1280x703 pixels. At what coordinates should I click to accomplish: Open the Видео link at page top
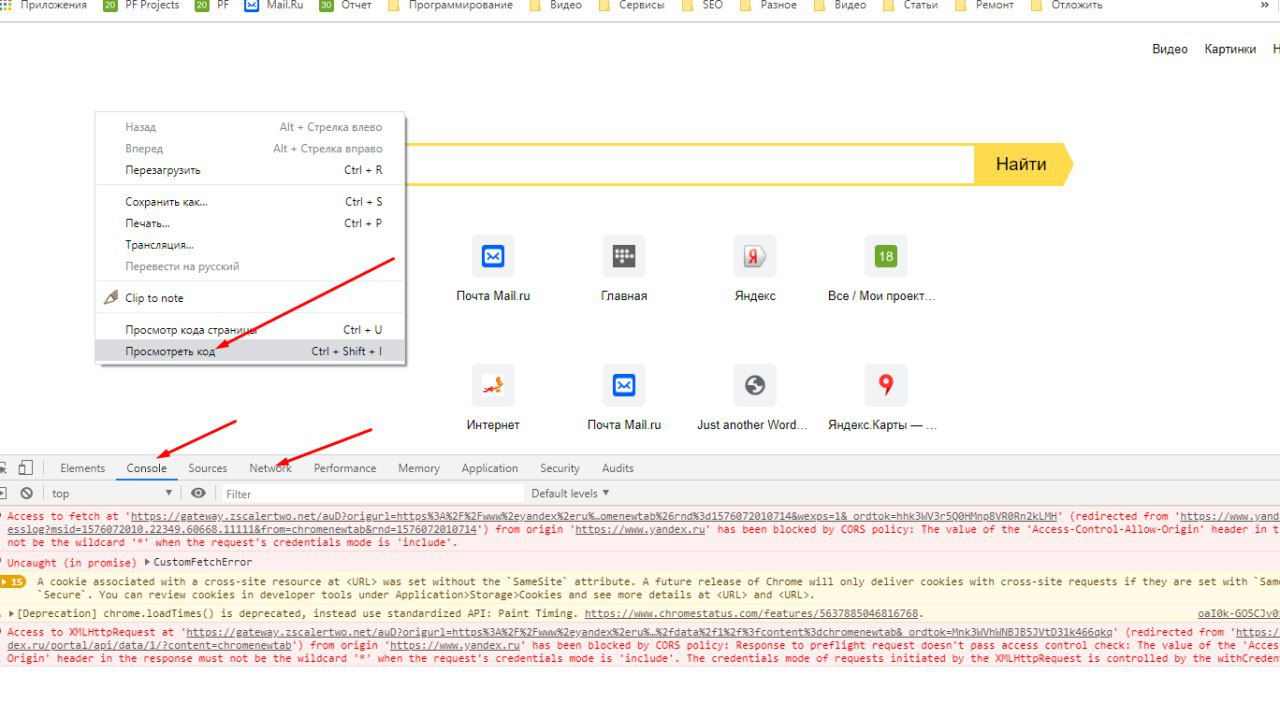point(1170,49)
